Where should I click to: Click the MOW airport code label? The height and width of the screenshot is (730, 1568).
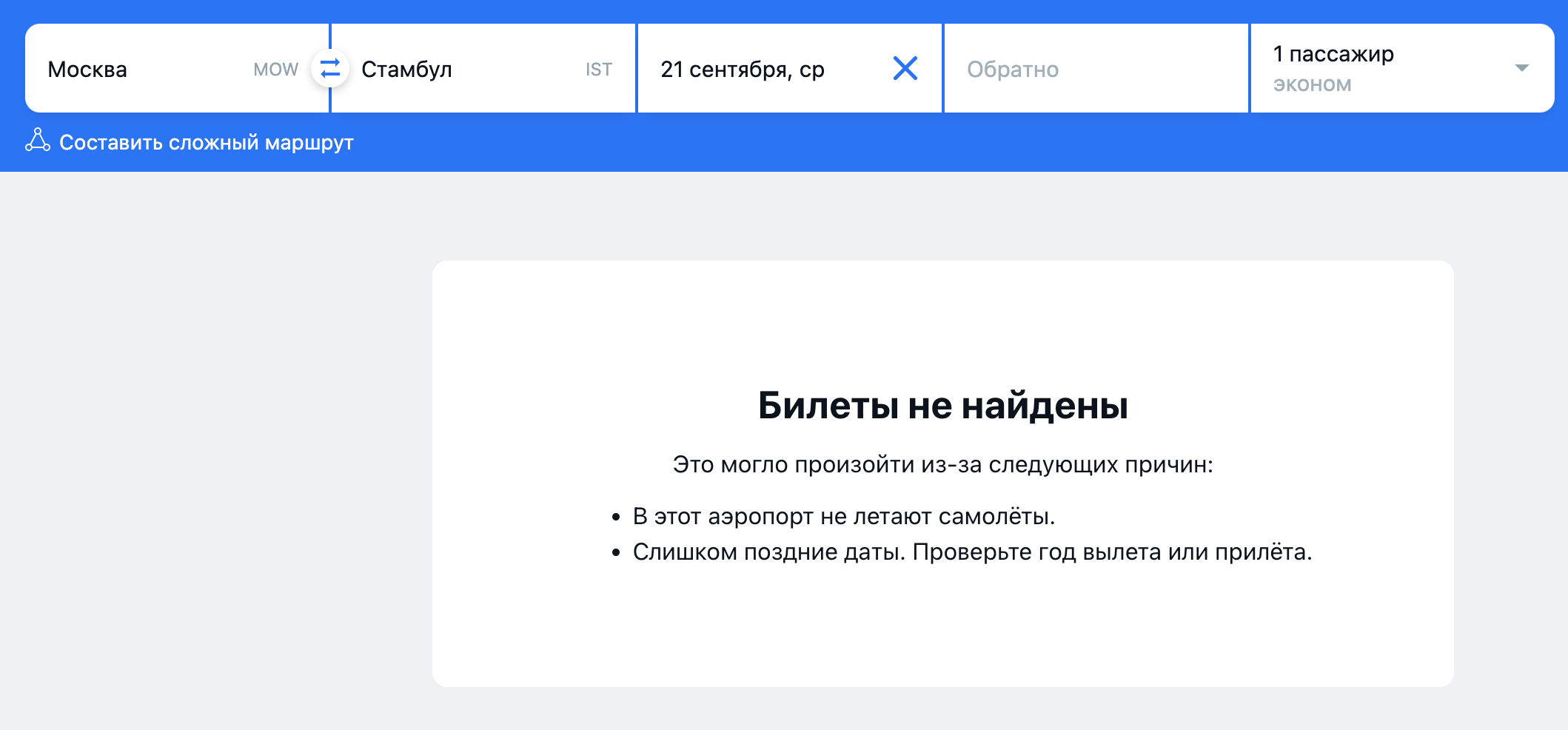275,69
